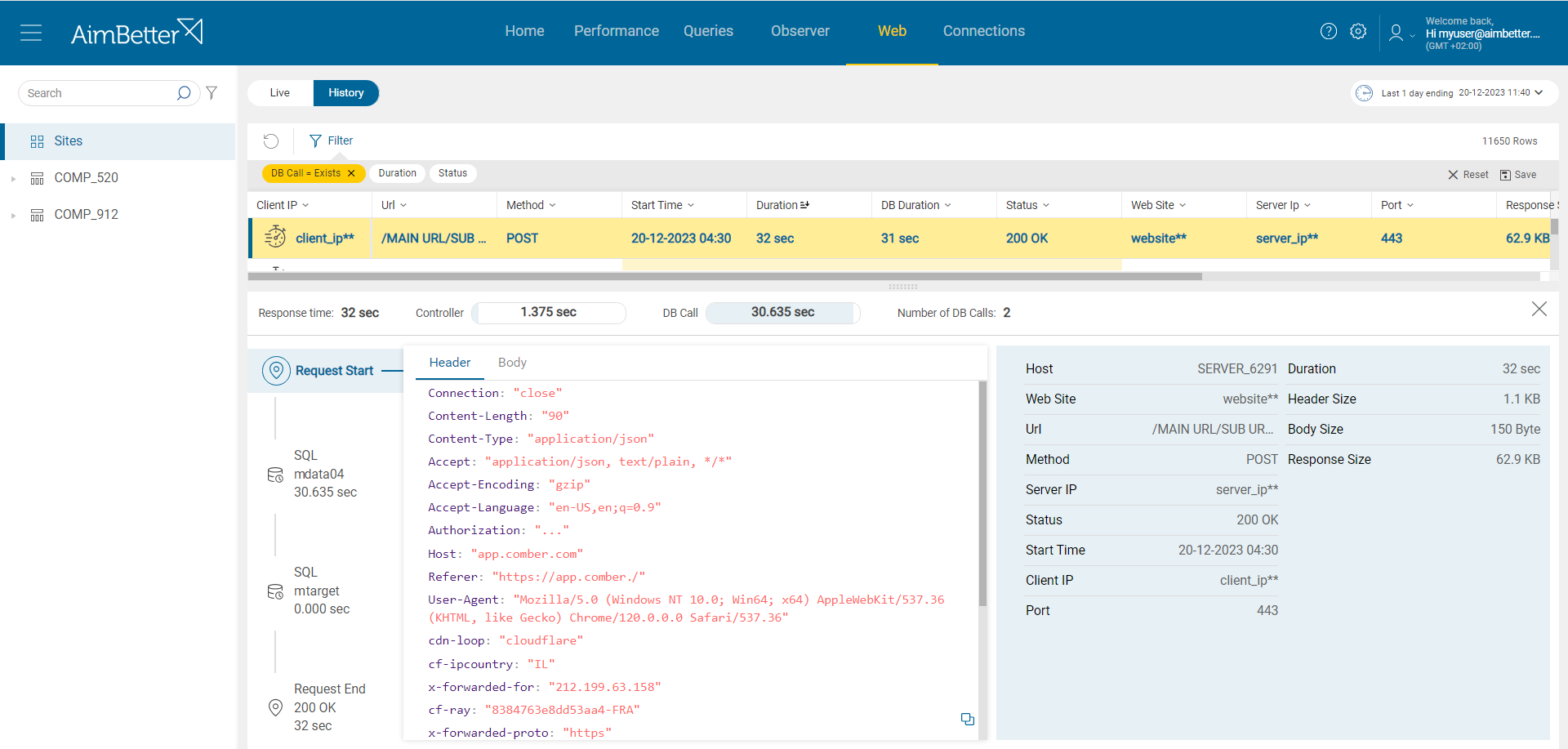Select Sites in the sidebar

tap(119, 141)
